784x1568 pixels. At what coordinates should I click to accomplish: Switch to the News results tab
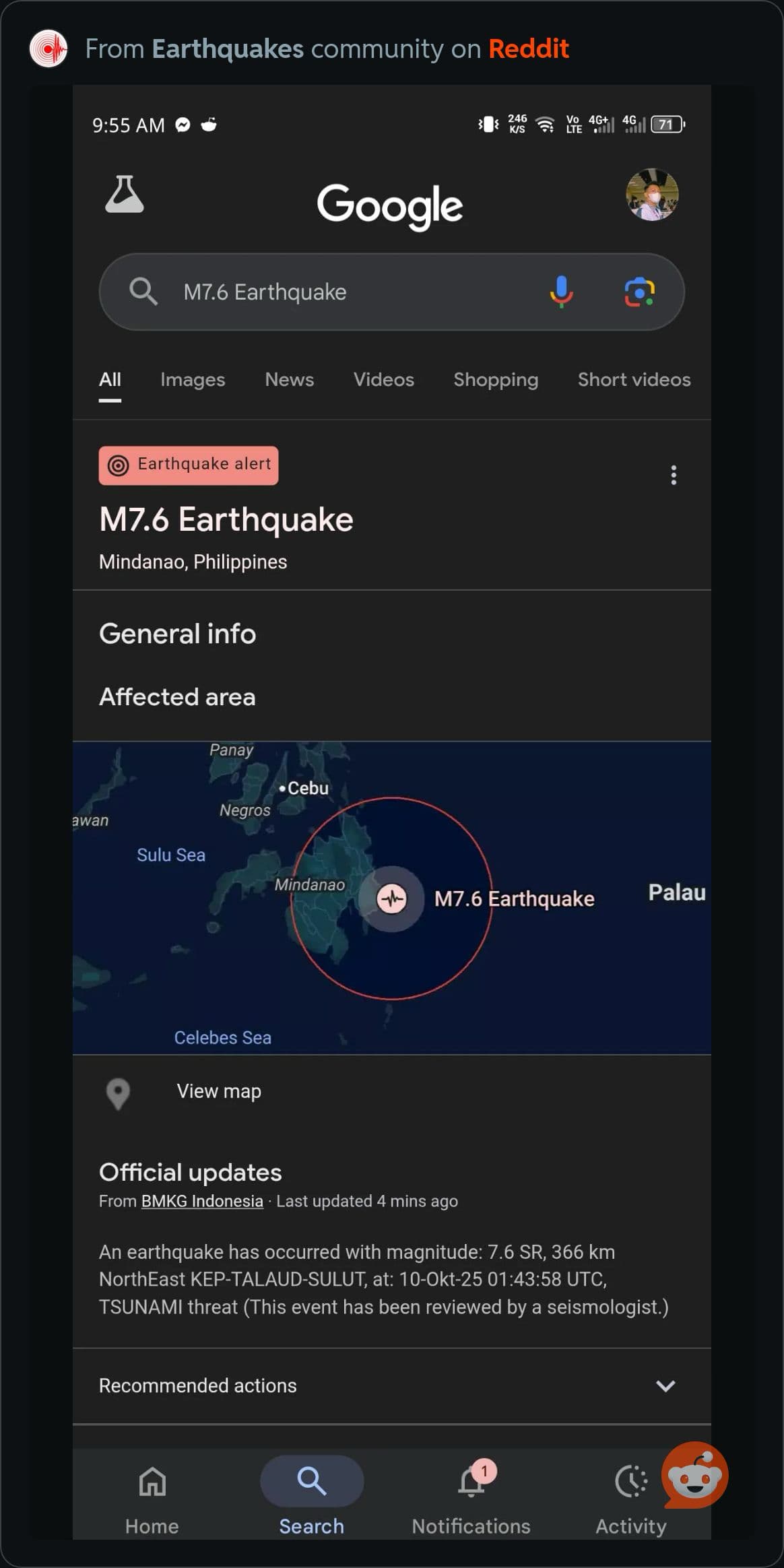(x=289, y=380)
